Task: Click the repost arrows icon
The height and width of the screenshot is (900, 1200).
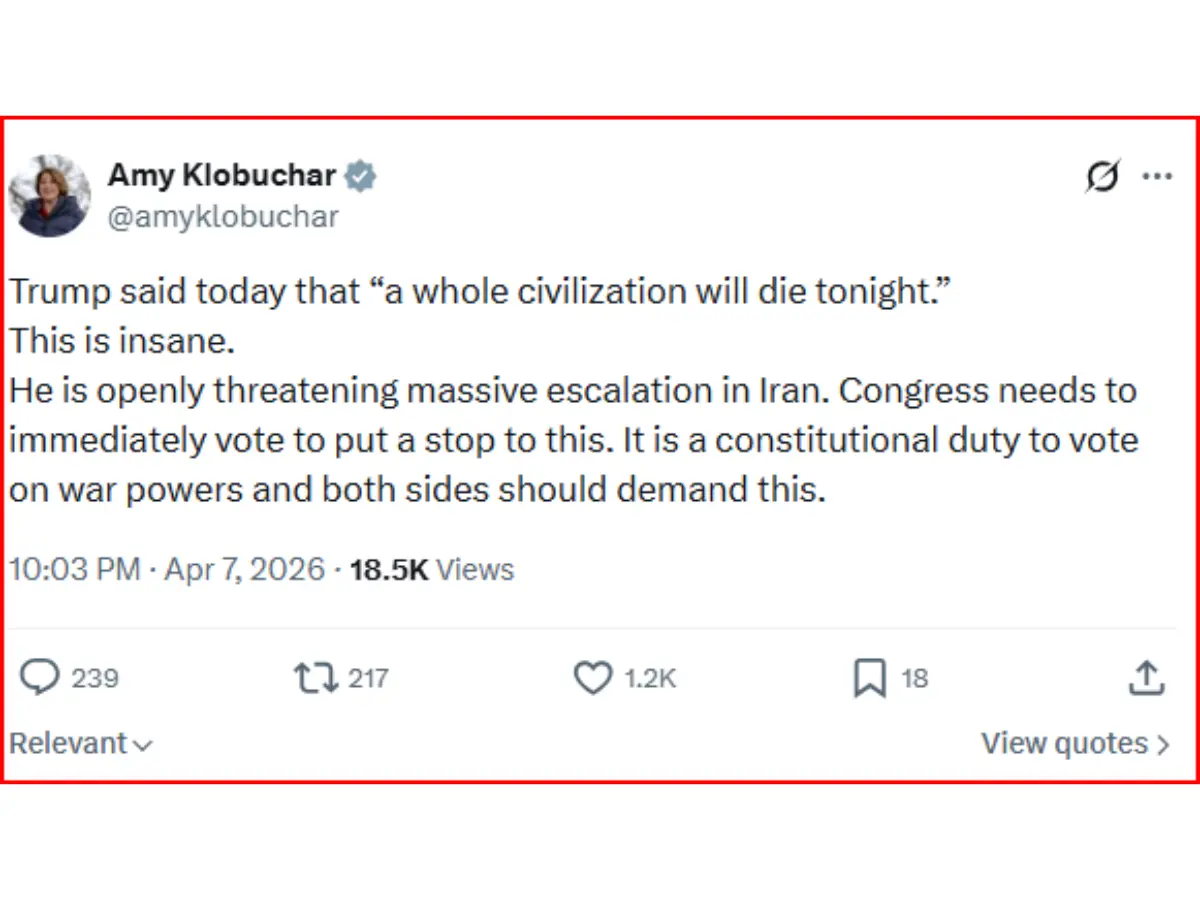Action: point(316,678)
